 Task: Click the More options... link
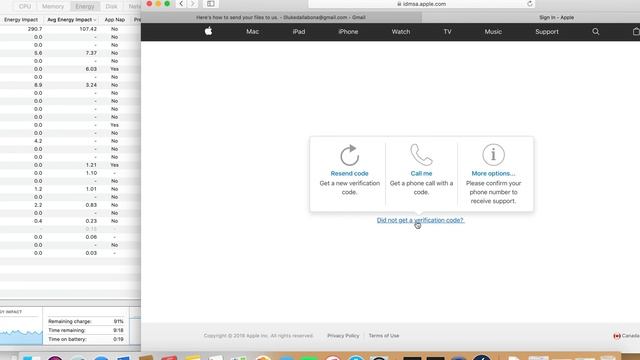point(493,173)
